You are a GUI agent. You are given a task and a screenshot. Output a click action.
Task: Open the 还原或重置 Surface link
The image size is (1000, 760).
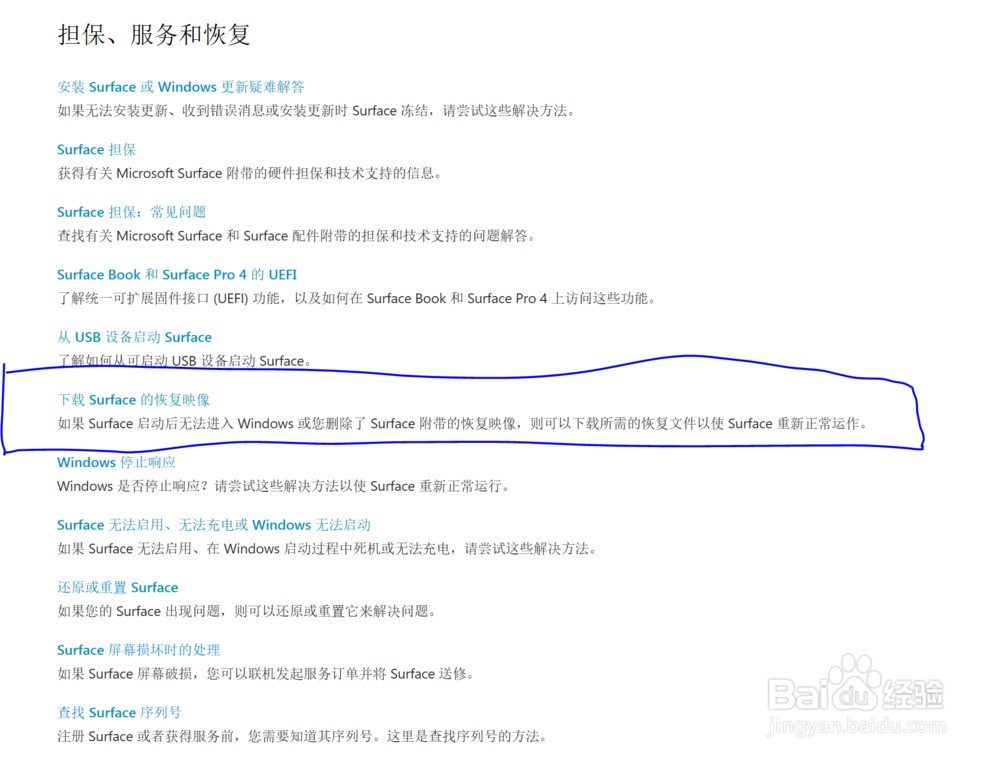[117, 587]
